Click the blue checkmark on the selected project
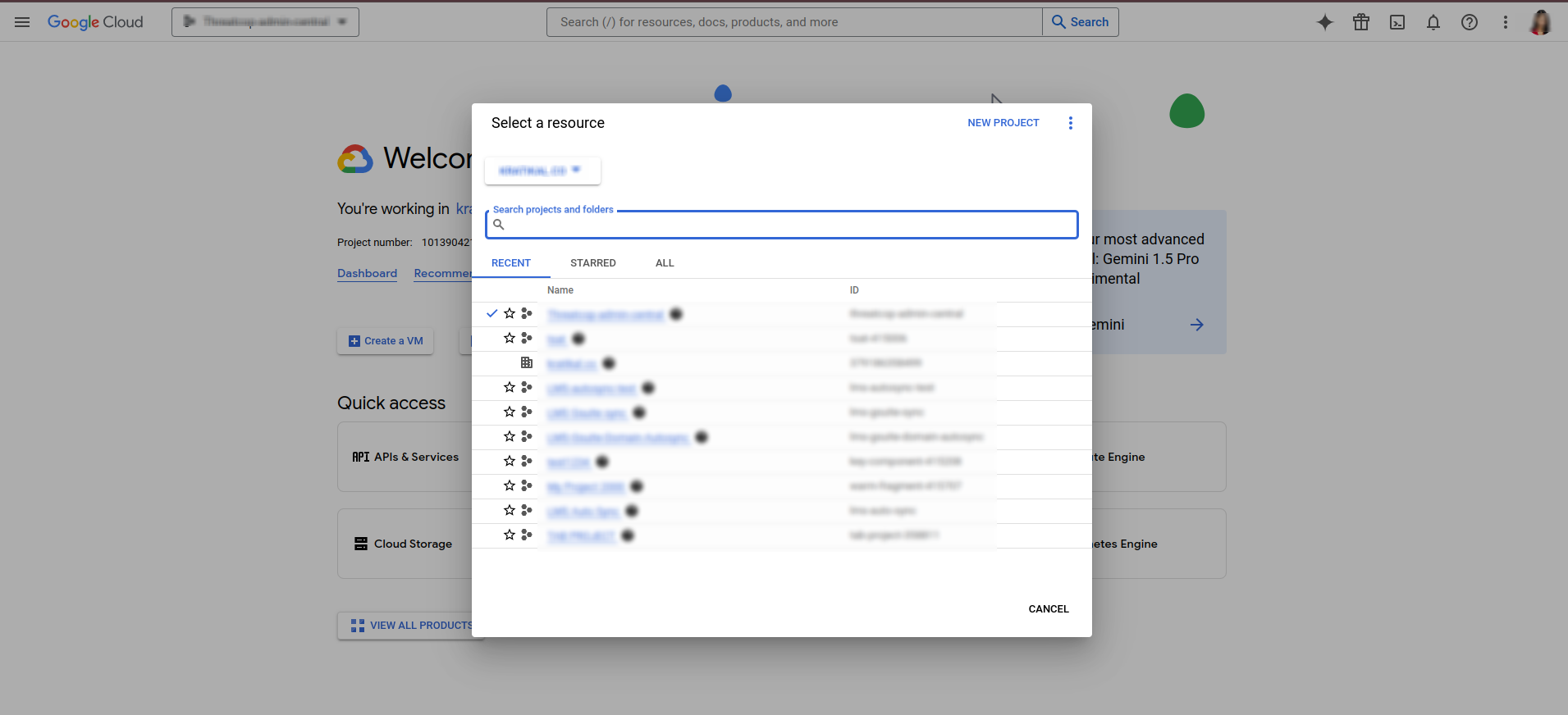1568x715 pixels. click(x=491, y=313)
